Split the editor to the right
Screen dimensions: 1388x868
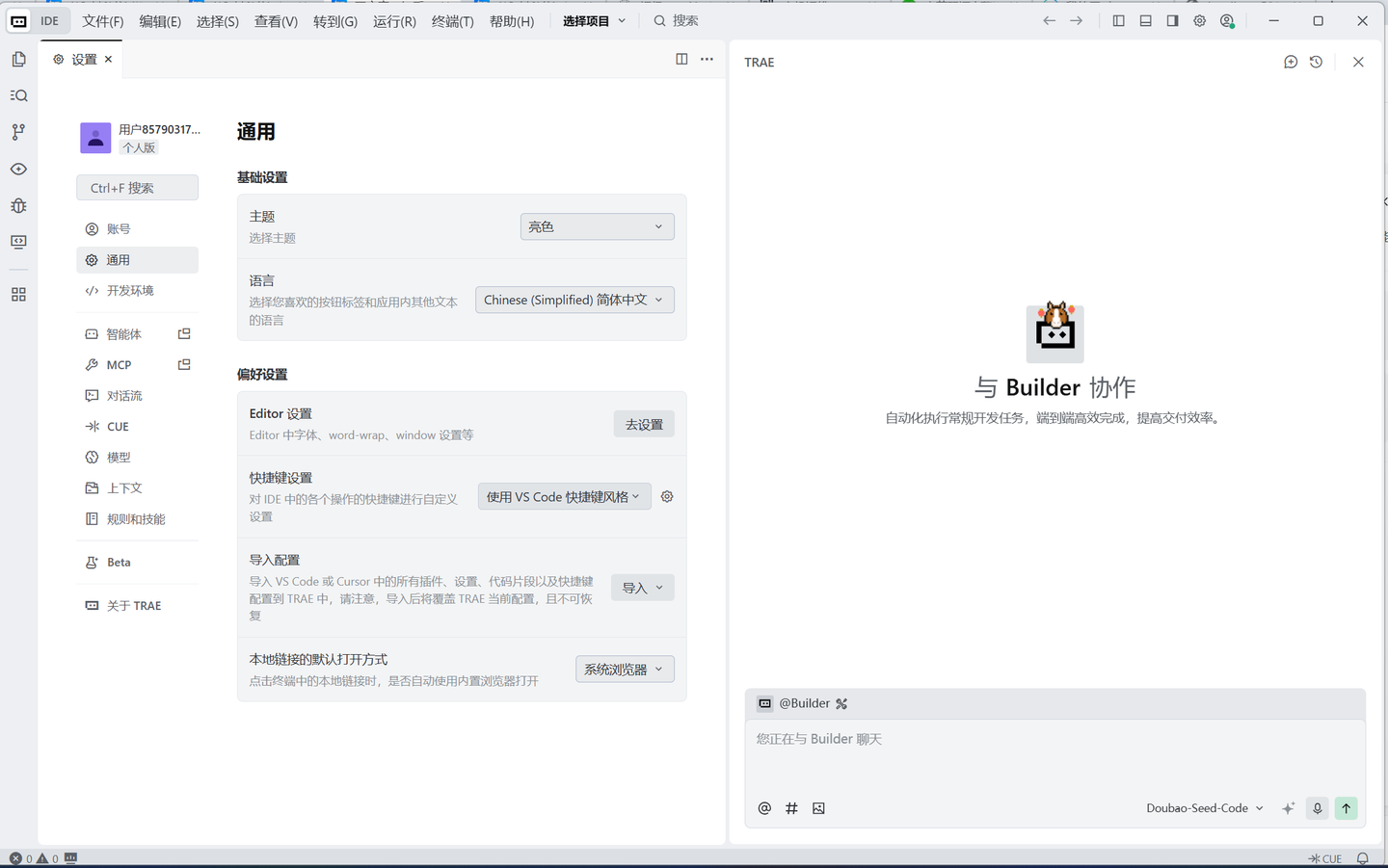point(681,59)
